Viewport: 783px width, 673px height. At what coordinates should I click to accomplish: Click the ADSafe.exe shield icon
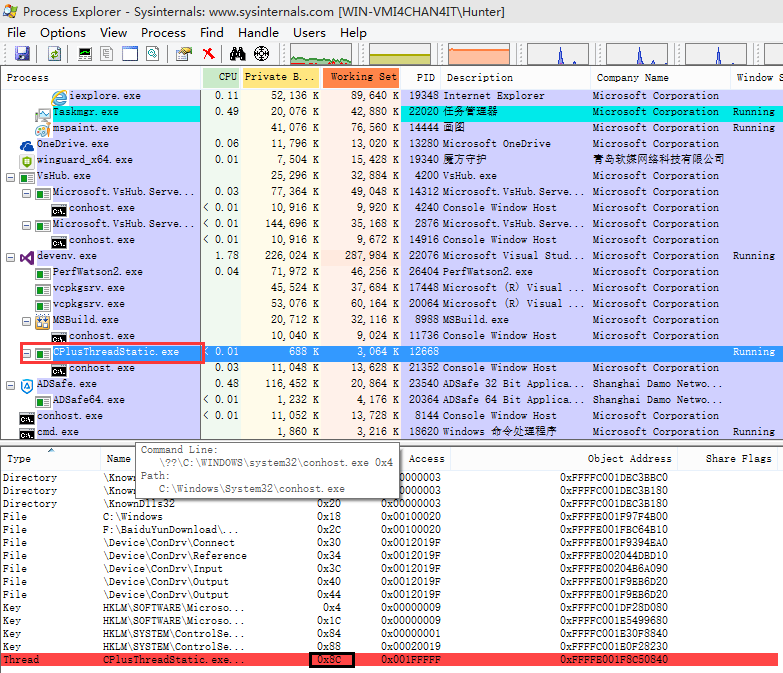[27, 386]
